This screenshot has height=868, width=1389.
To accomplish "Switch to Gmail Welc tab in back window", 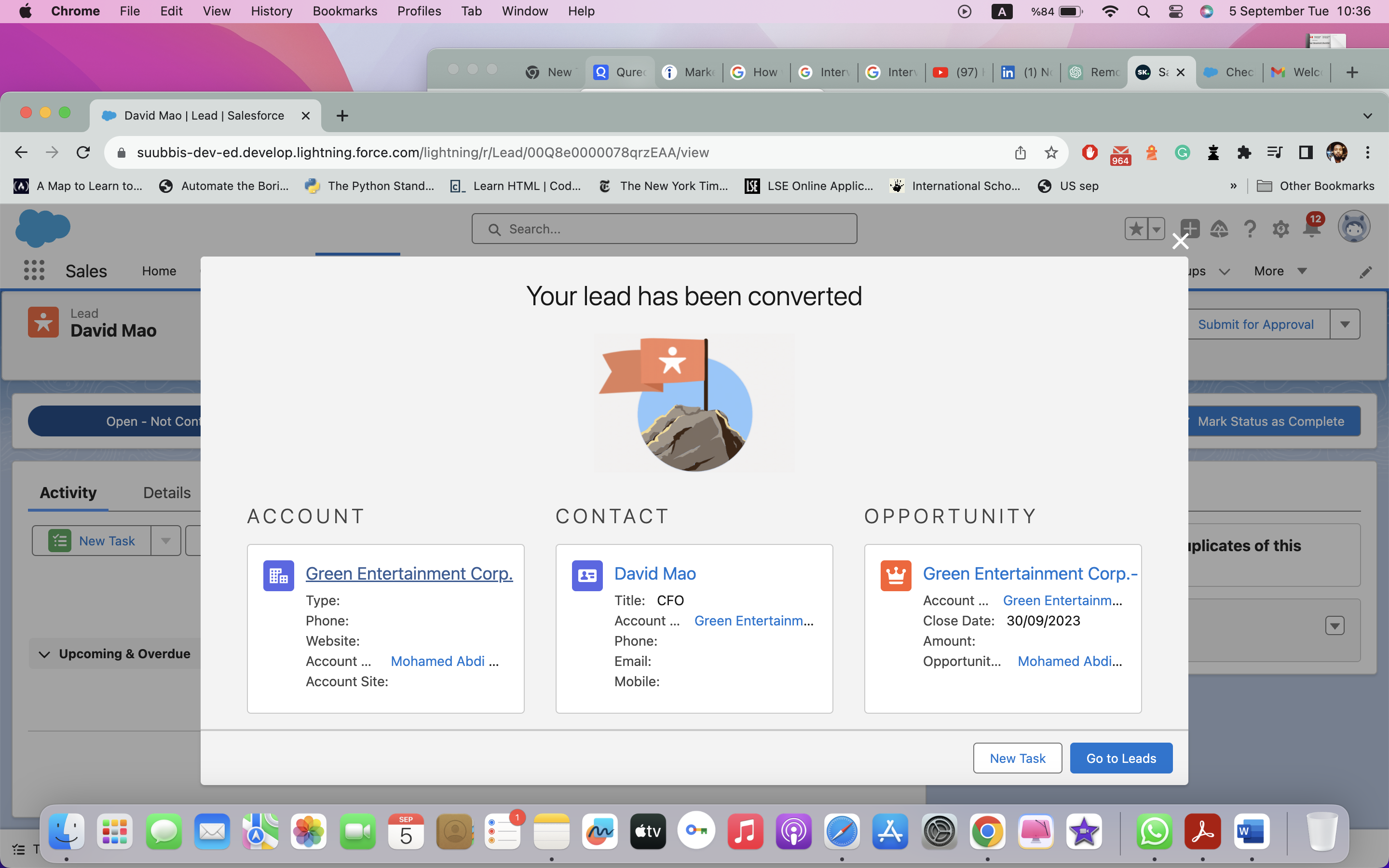I will [x=1298, y=72].
